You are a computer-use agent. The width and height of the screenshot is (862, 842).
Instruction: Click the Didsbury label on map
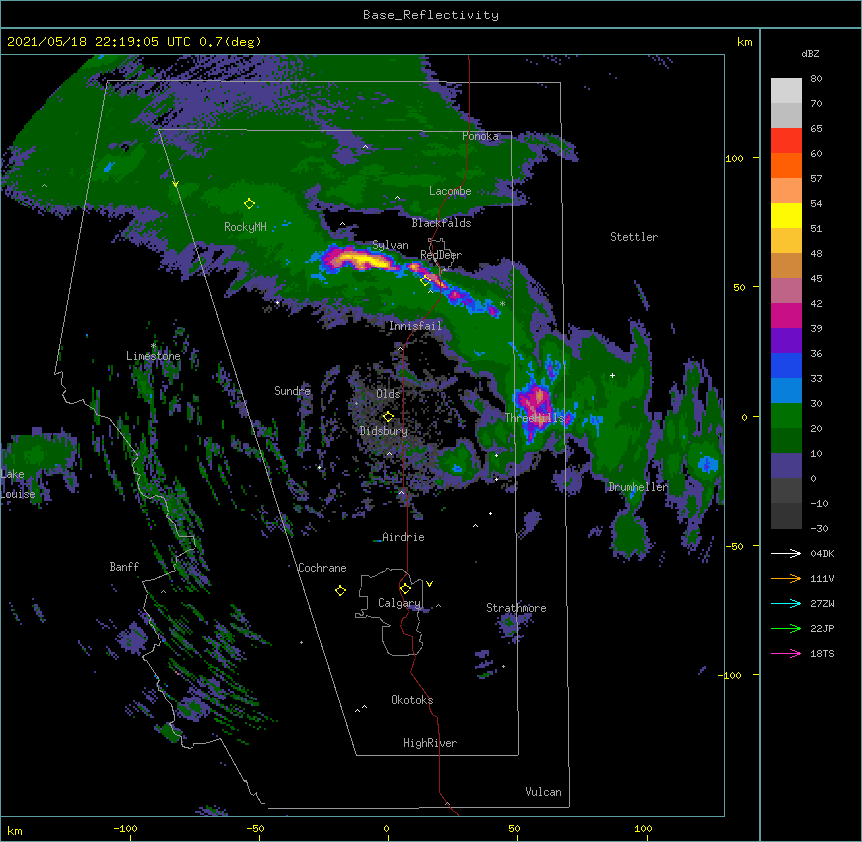(384, 431)
